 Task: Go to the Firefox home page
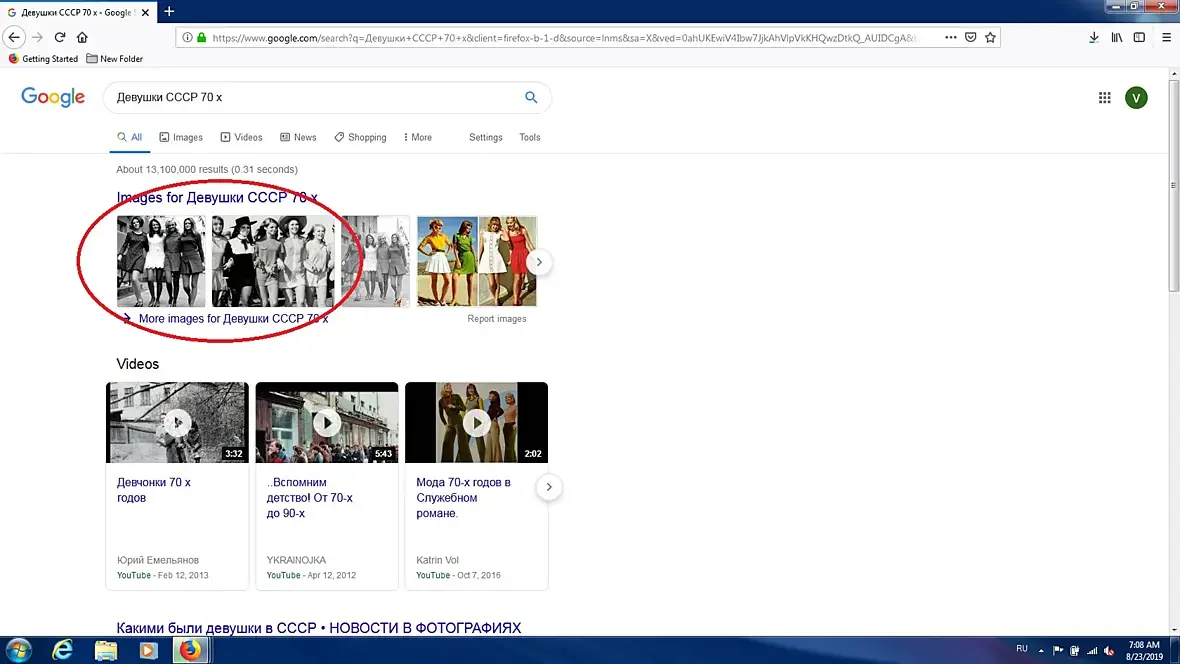click(x=82, y=37)
